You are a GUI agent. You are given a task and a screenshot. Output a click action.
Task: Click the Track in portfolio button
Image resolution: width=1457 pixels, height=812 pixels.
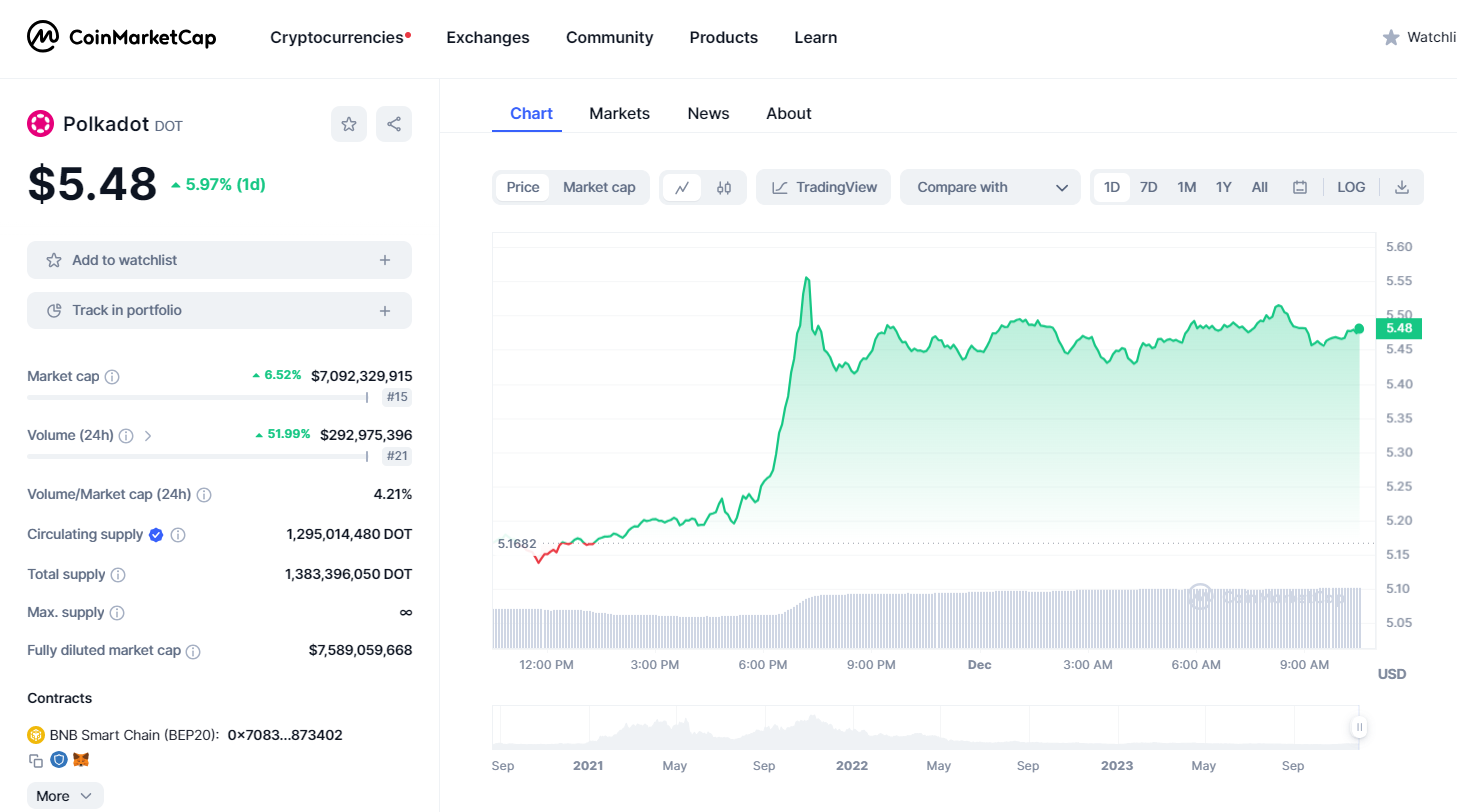(x=219, y=311)
